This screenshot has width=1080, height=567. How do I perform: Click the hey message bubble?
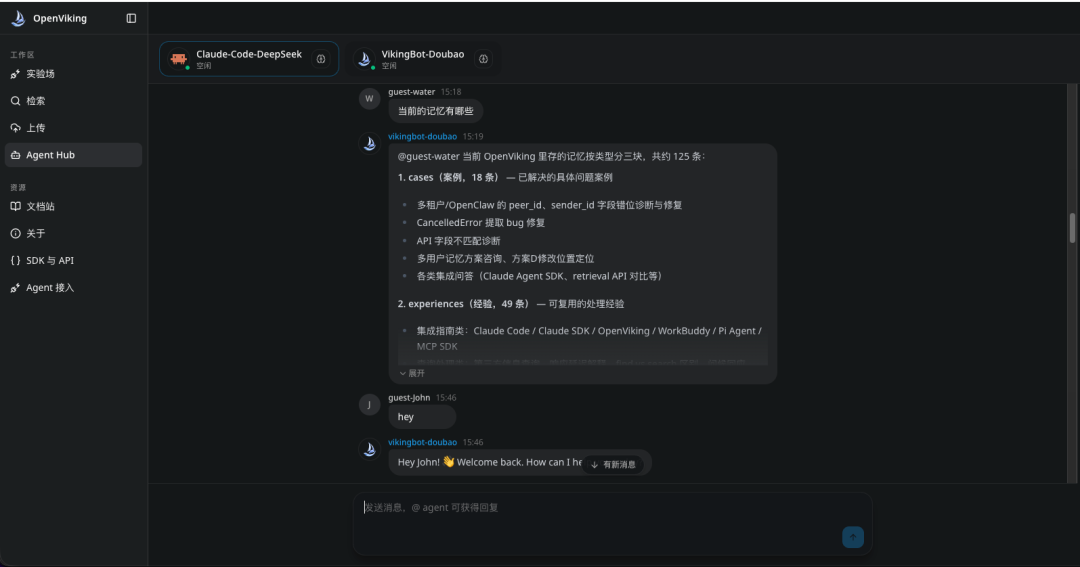pos(422,417)
